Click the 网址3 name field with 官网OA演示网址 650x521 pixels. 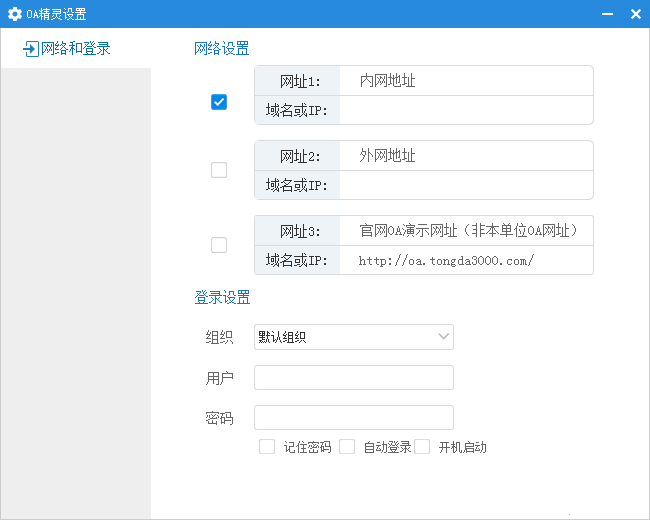click(x=465, y=231)
